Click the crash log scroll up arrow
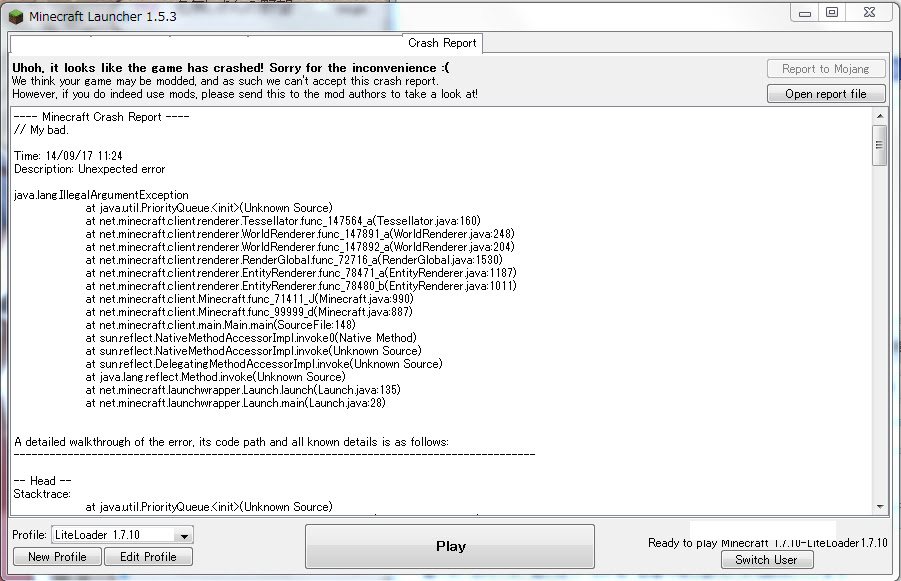 pyautogui.click(x=880, y=116)
